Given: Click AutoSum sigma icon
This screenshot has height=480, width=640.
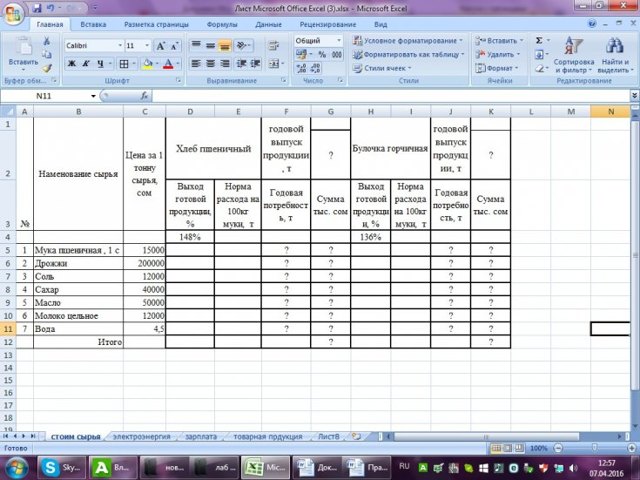Looking at the screenshot, I should coord(539,40).
